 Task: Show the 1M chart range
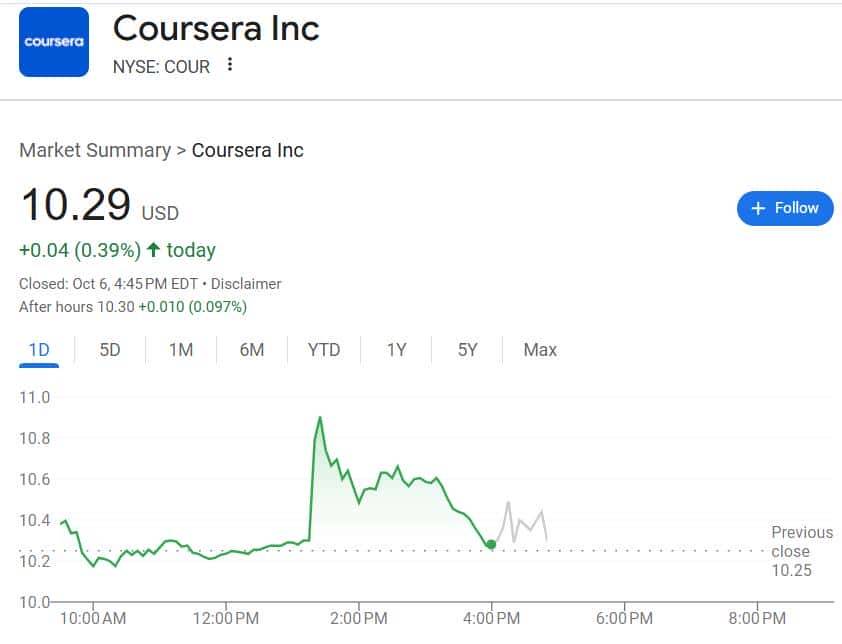(181, 350)
